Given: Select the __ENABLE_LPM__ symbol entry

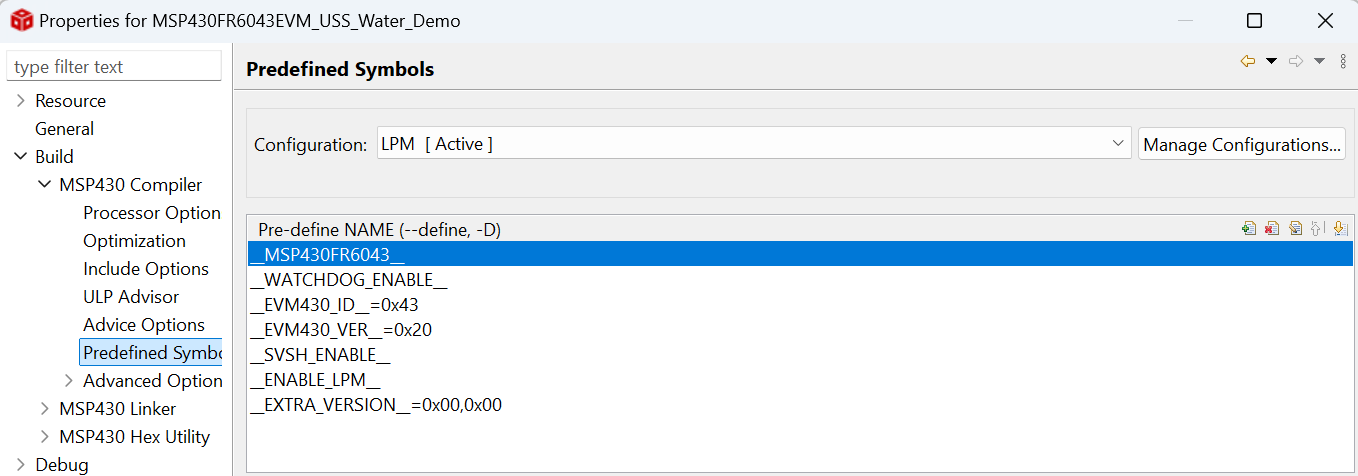Looking at the screenshot, I should 316,380.
